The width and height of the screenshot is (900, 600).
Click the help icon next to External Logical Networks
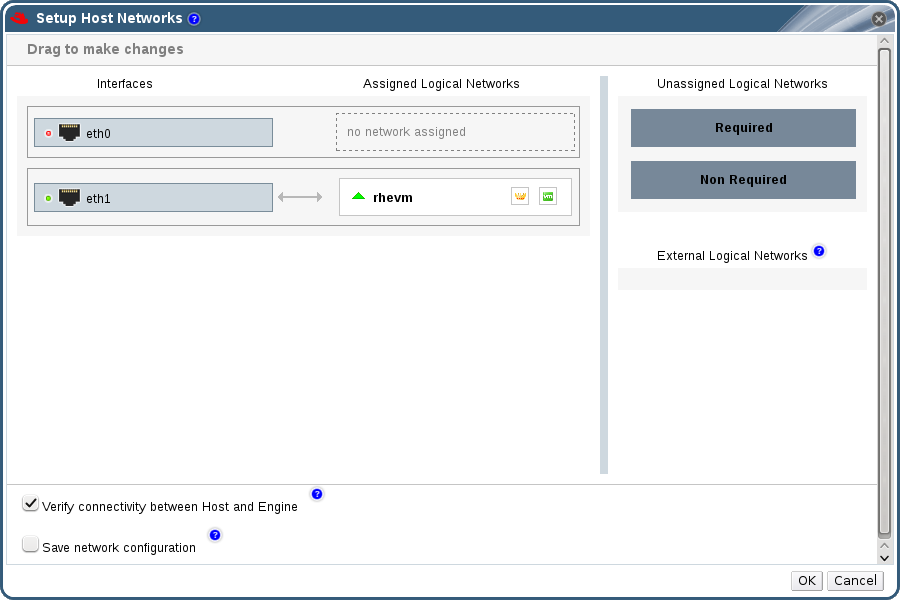819,251
